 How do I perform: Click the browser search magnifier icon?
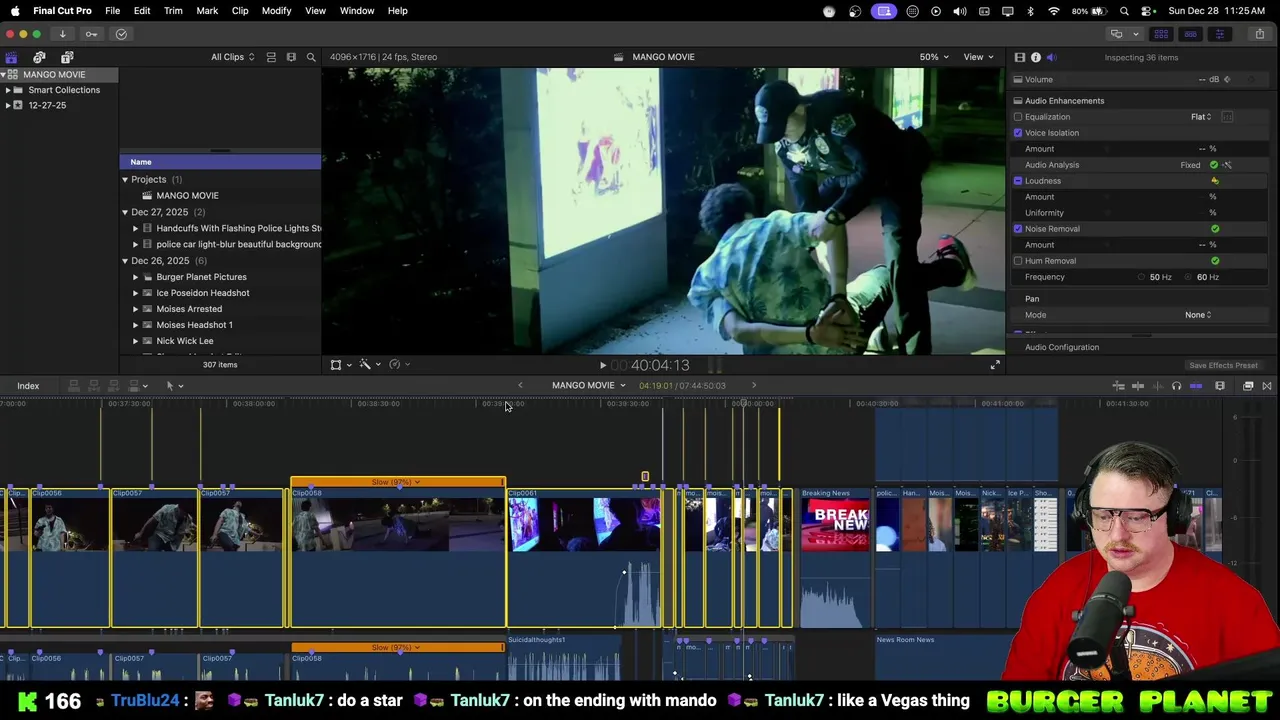pyautogui.click(x=311, y=57)
